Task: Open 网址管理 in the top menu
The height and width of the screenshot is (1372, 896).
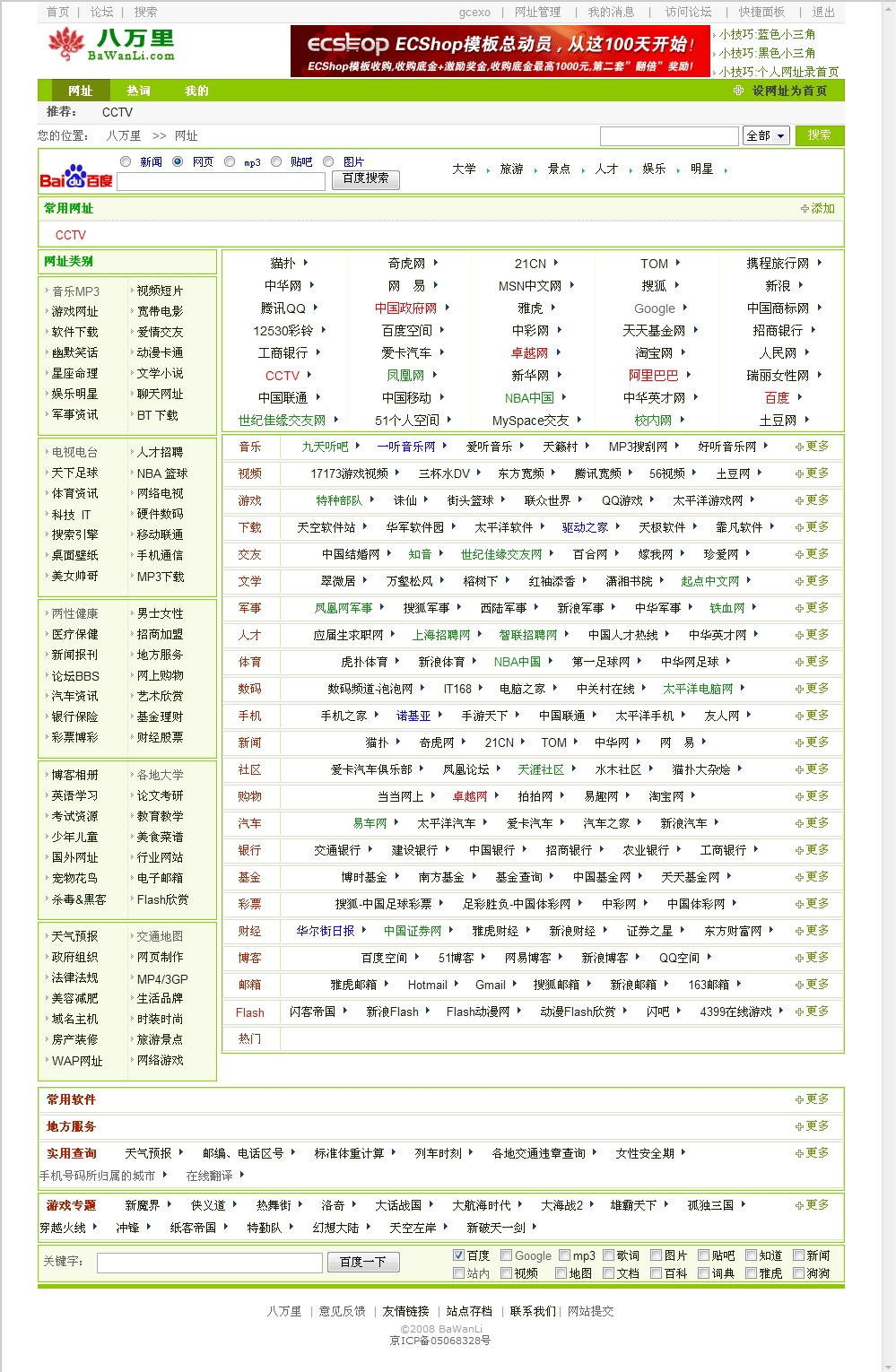Action: pyautogui.click(x=537, y=12)
